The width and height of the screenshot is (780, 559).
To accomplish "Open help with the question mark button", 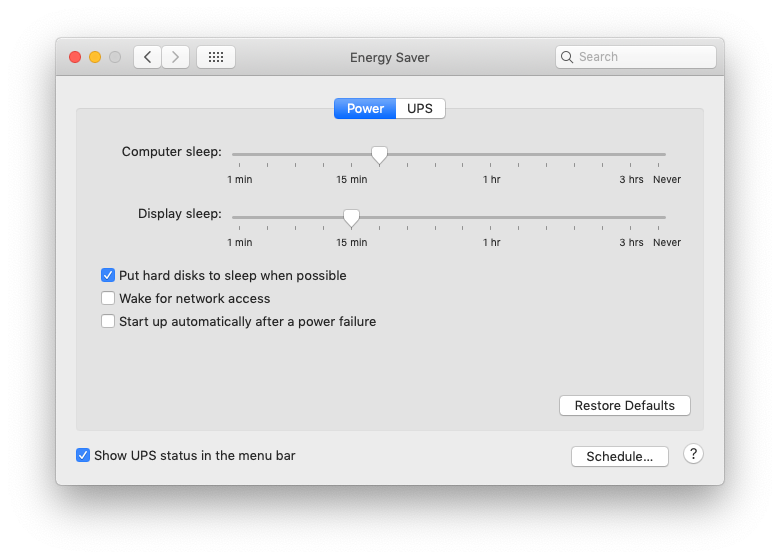I will [x=693, y=454].
